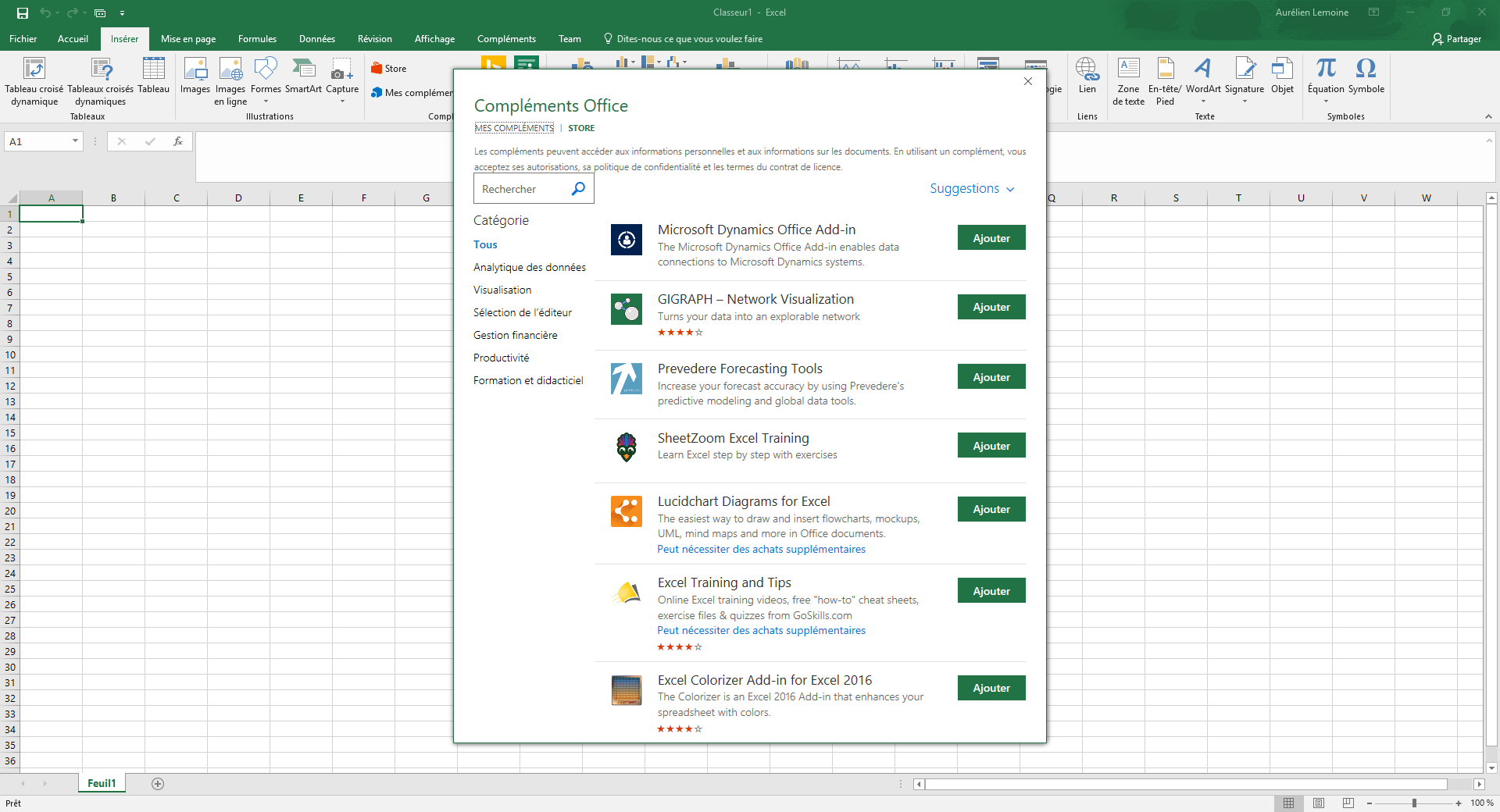The width and height of the screenshot is (1500, 812).
Task: Switch to Page Layout view in status bar
Action: pyautogui.click(x=1319, y=803)
